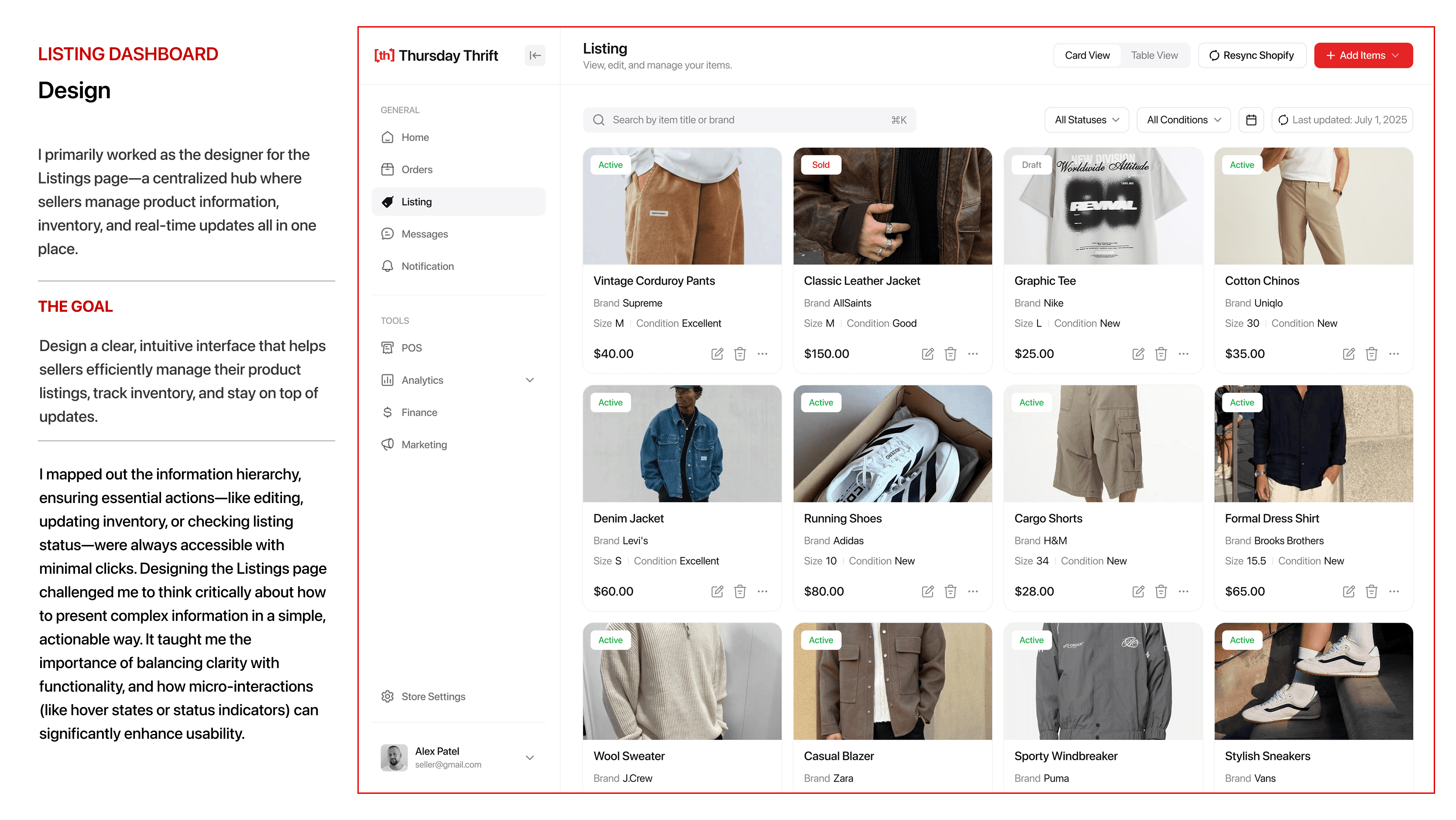The height and width of the screenshot is (820, 1456).
Task: Collapse the sidebar with the arrow icon
Action: pyautogui.click(x=535, y=55)
